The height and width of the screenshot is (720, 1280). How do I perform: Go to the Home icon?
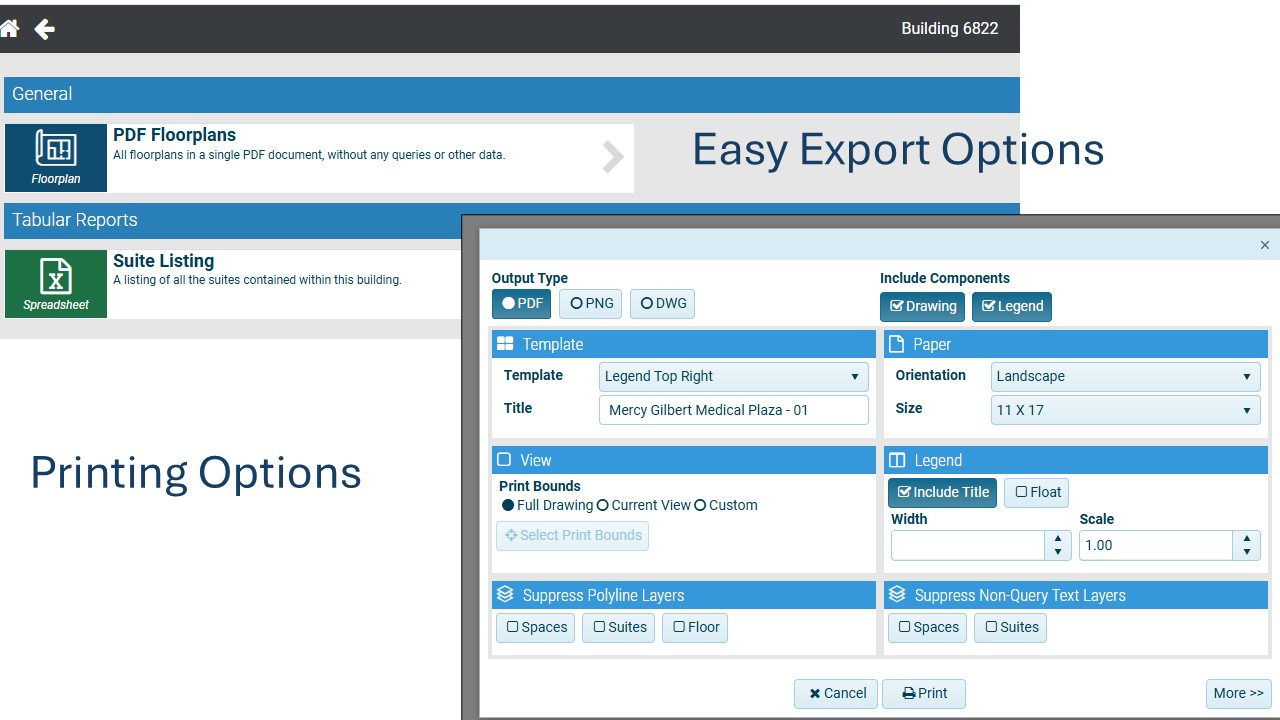tap(9, 29)
